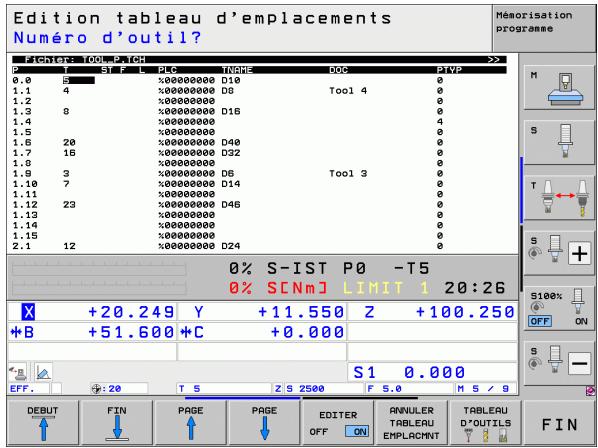598x448 pixels.
Task: Toggle the S100% spindle override OFF/ON softkey
Action: pyautogui.click(x=559, y=308)
